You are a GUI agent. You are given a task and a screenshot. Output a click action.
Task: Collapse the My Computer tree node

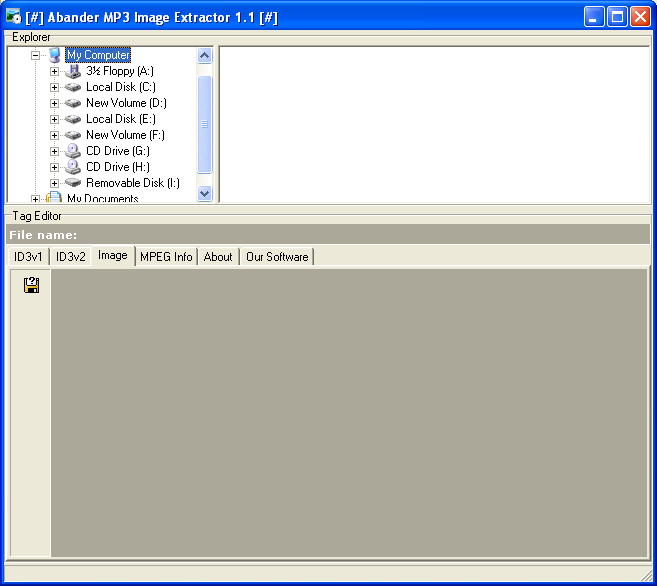[36, 55]
